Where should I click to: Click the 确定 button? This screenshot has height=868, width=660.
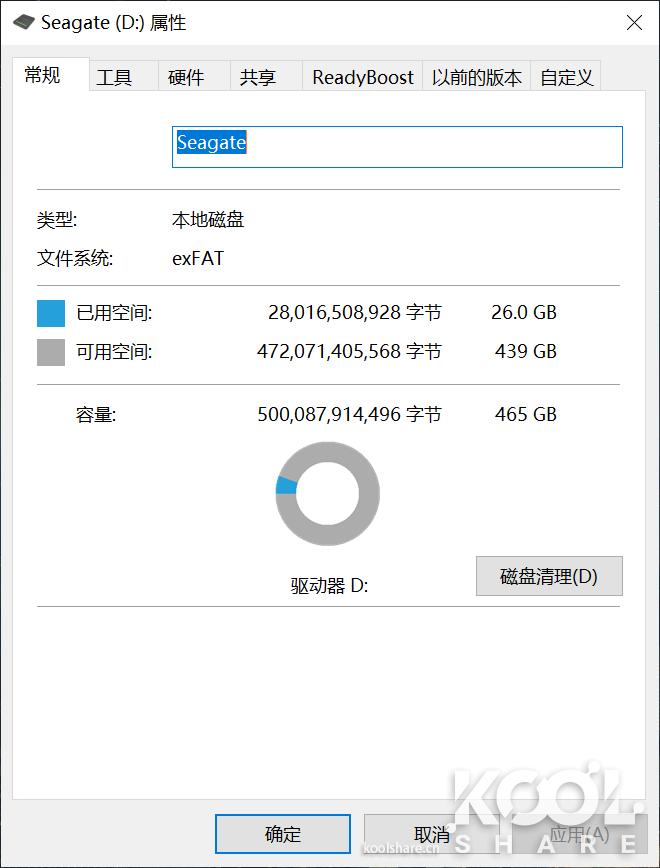coord(283,834)
